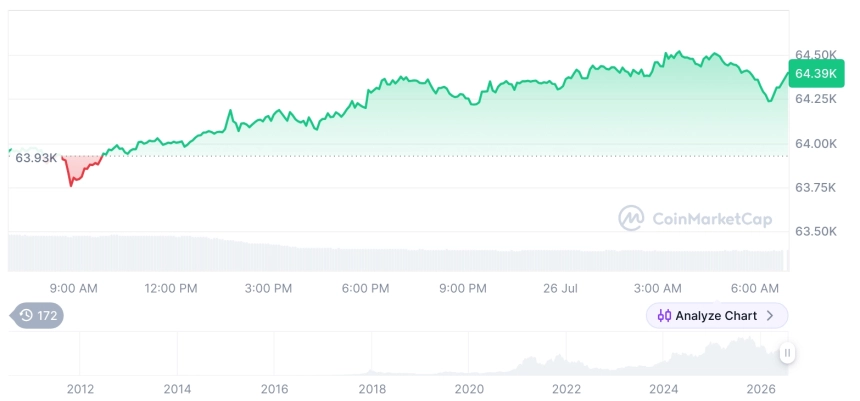This screenshot has width=860, height=401.
Task: Click the 6:00 PM time axis label
Action: click(x=365, y=288)
